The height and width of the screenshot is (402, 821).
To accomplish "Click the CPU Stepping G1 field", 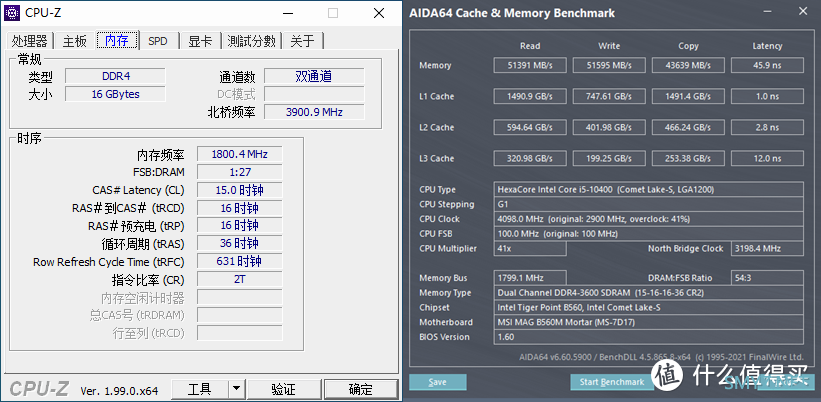I will coord(649,204).
